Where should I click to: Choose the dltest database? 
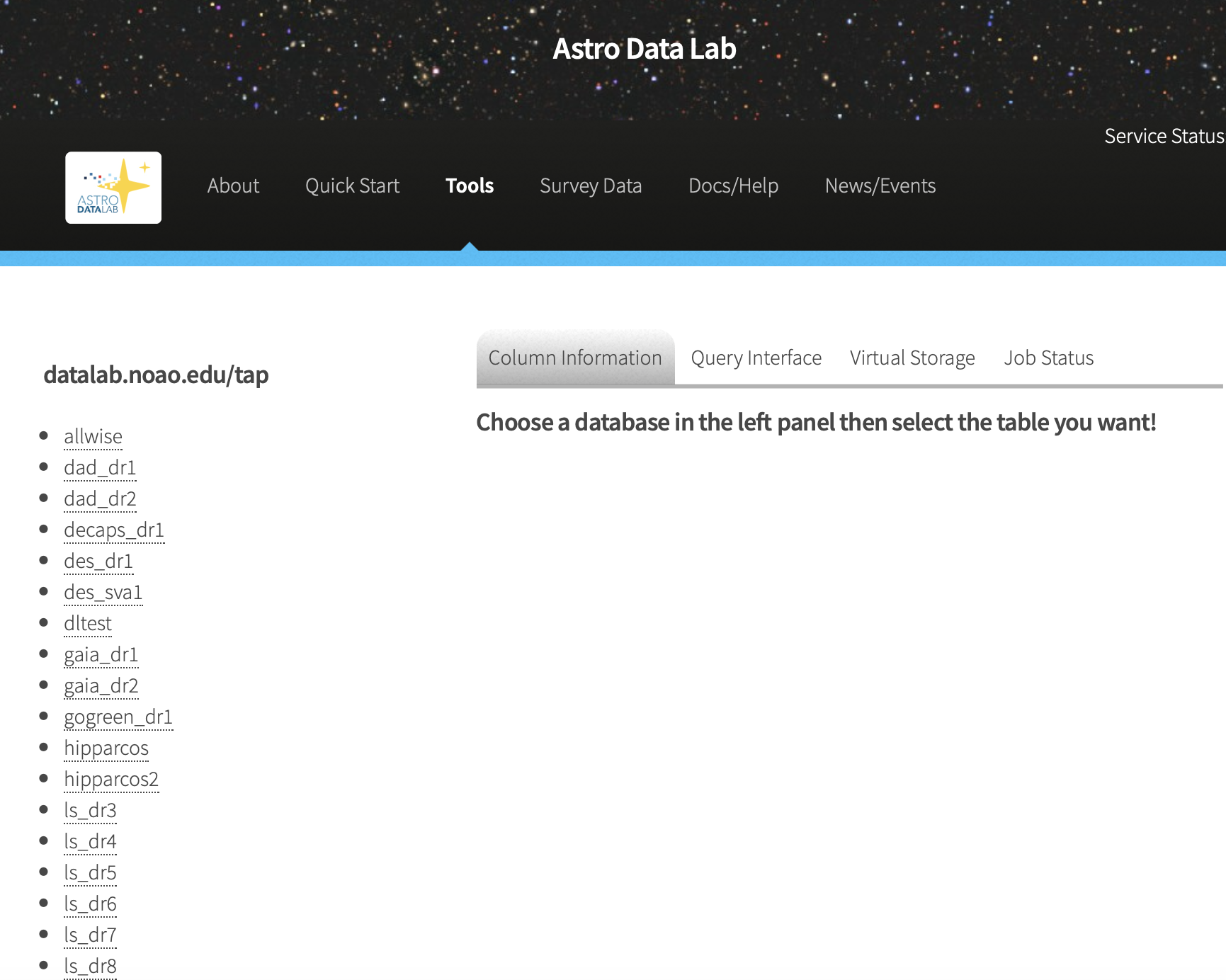click(x=88, y=623)
